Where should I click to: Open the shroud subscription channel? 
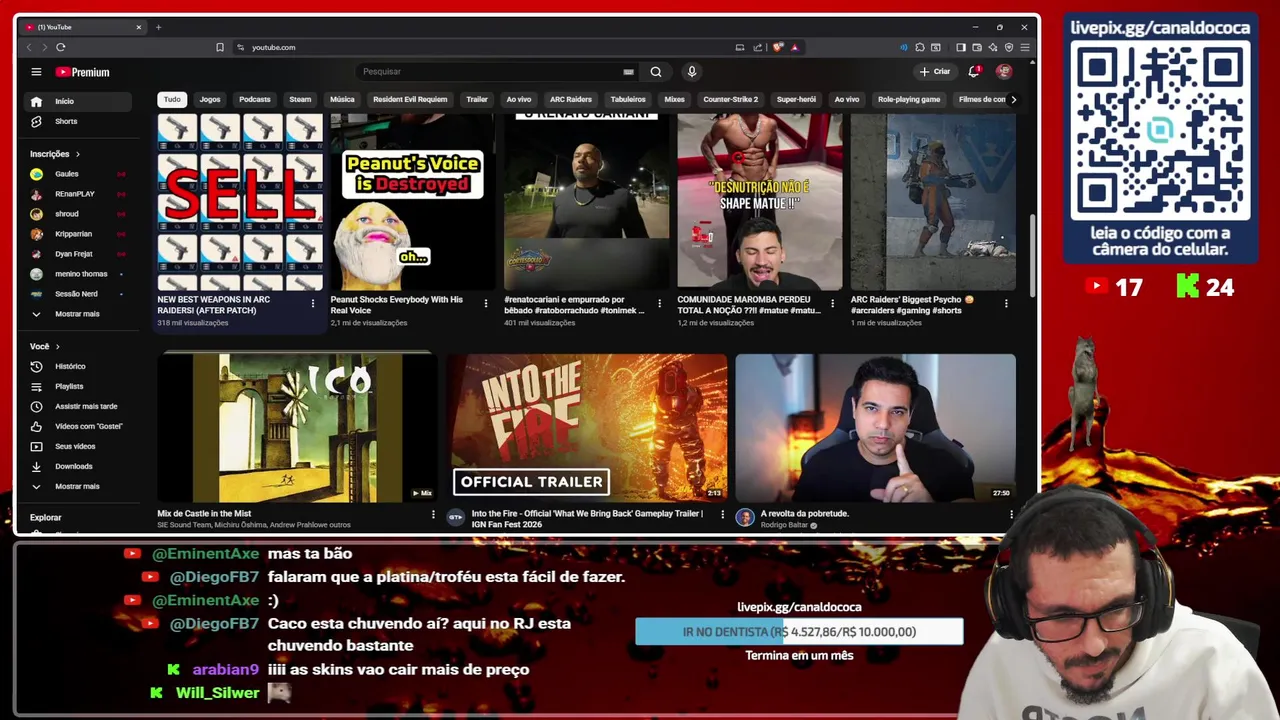pos(78,214)
